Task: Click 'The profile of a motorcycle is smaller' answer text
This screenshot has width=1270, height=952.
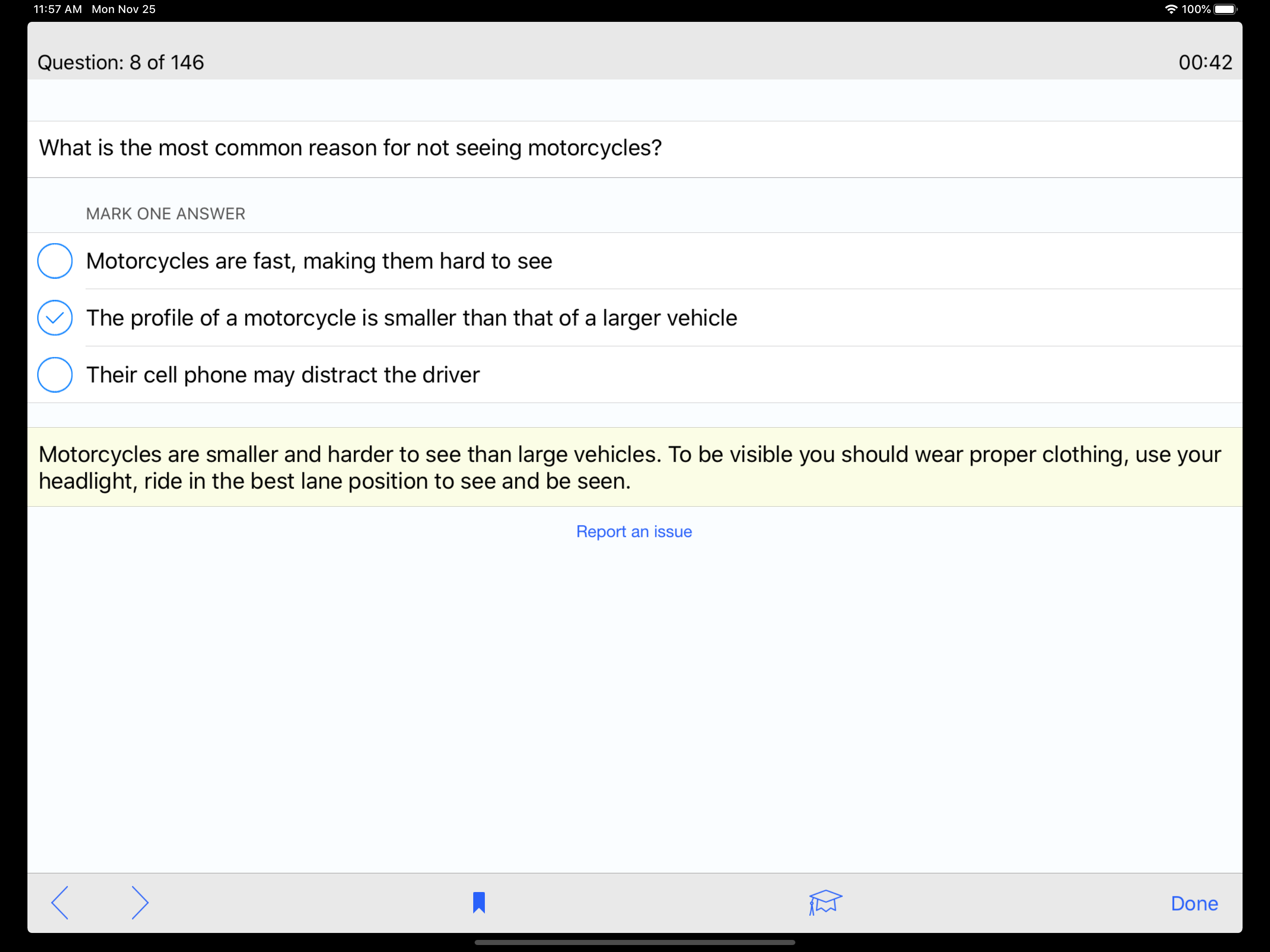Action: click(x=412, y=318)
